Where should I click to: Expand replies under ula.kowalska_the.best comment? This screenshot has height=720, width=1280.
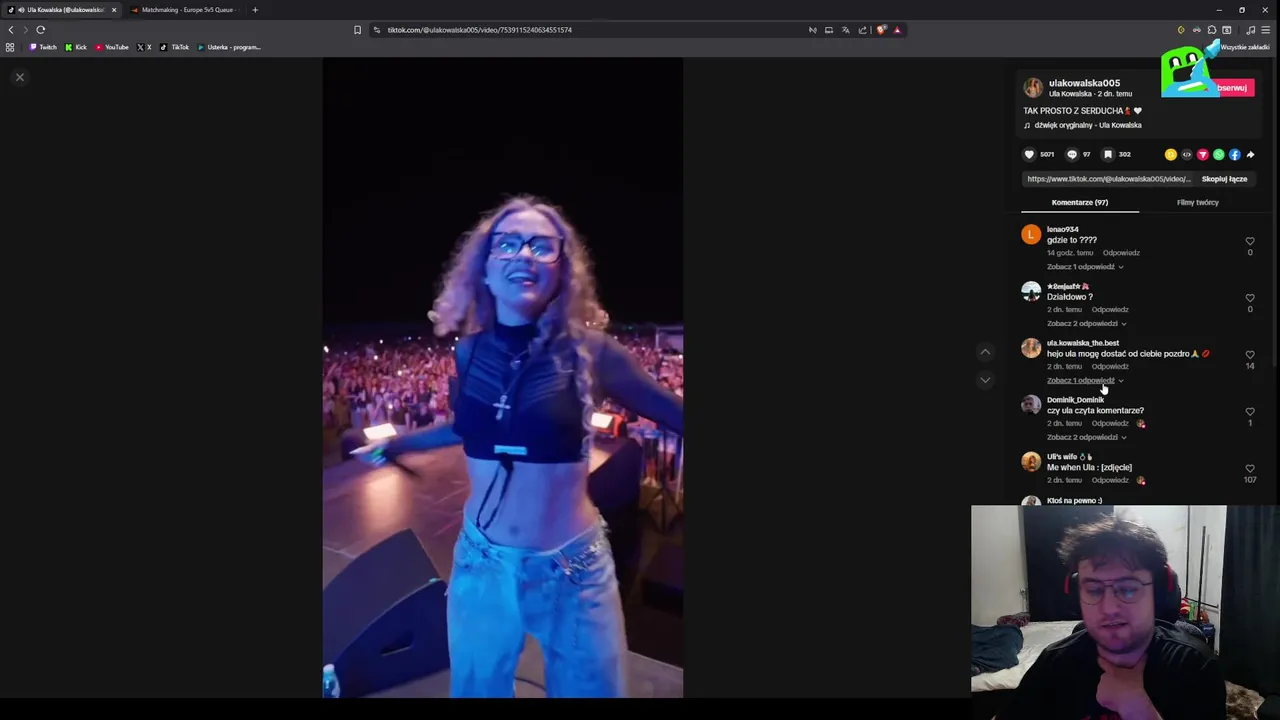1085,381
